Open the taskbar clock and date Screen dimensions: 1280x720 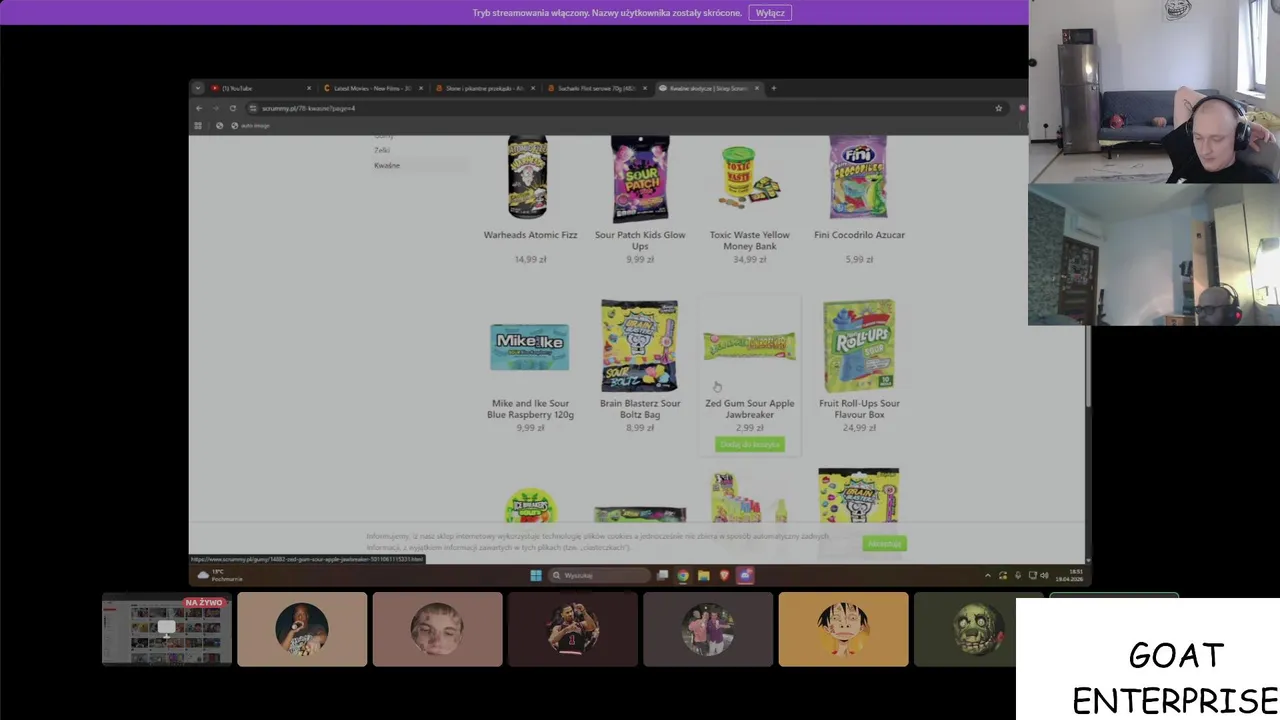tap(1069, 575)
